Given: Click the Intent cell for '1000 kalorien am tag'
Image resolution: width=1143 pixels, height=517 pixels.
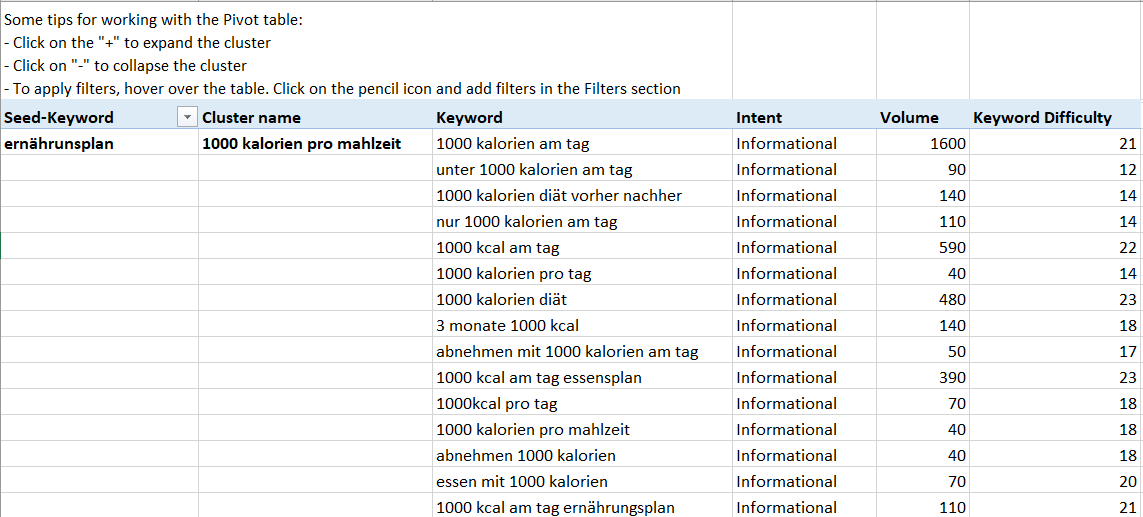Looking at the screenshot, I should coord(804,144).
